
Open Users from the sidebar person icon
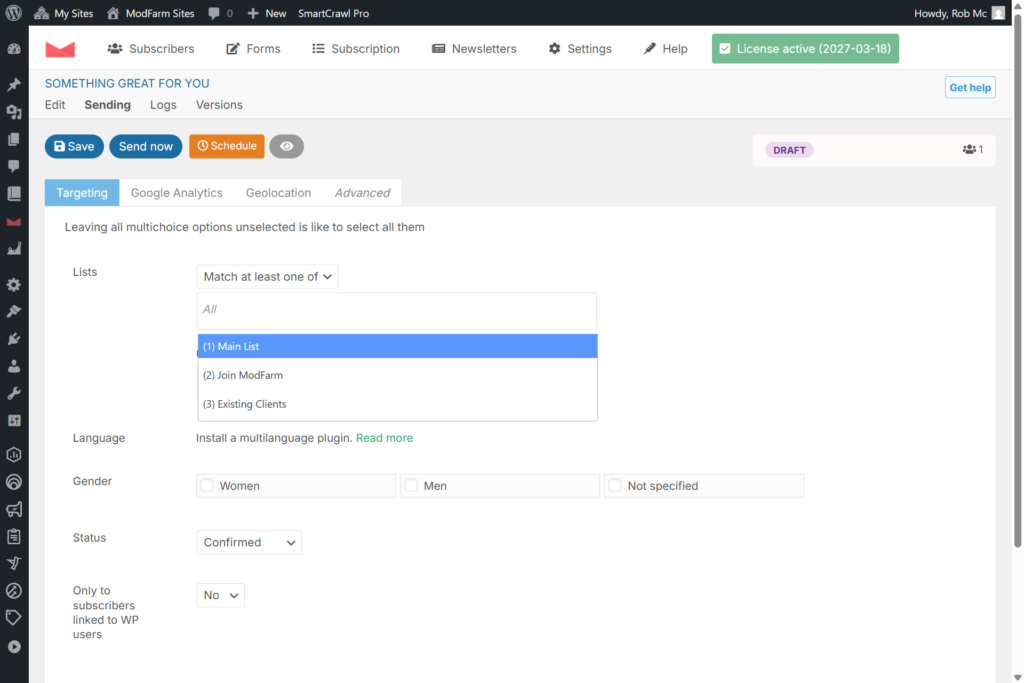point(14,366)
